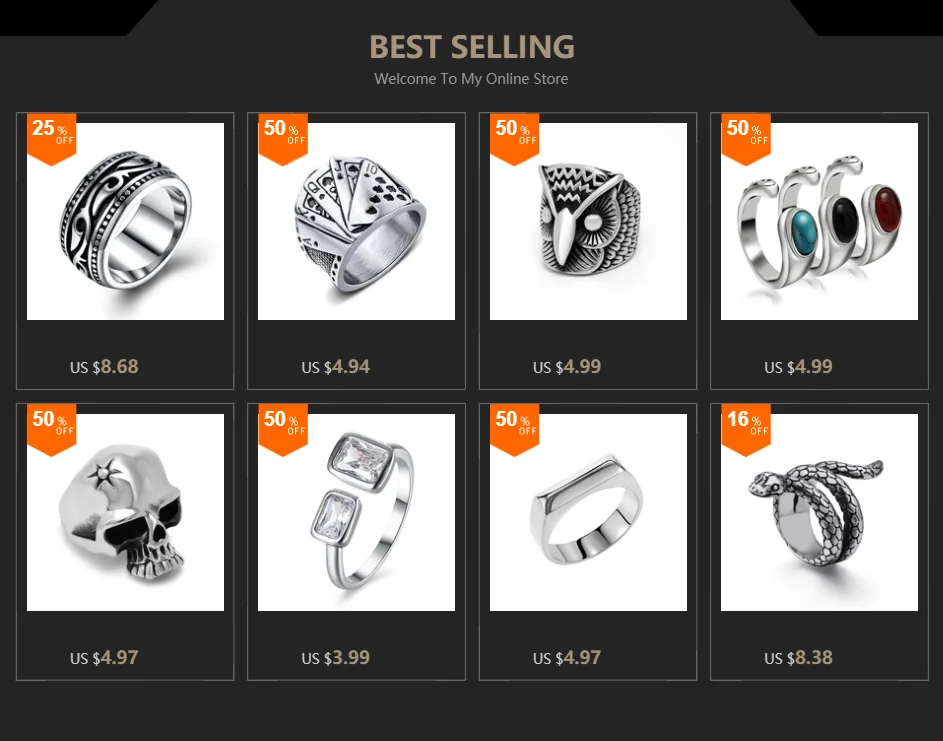Click the US $4.99 price under owl ring
This screenshot has height=741, width=943.
click(x=567, y=366)
